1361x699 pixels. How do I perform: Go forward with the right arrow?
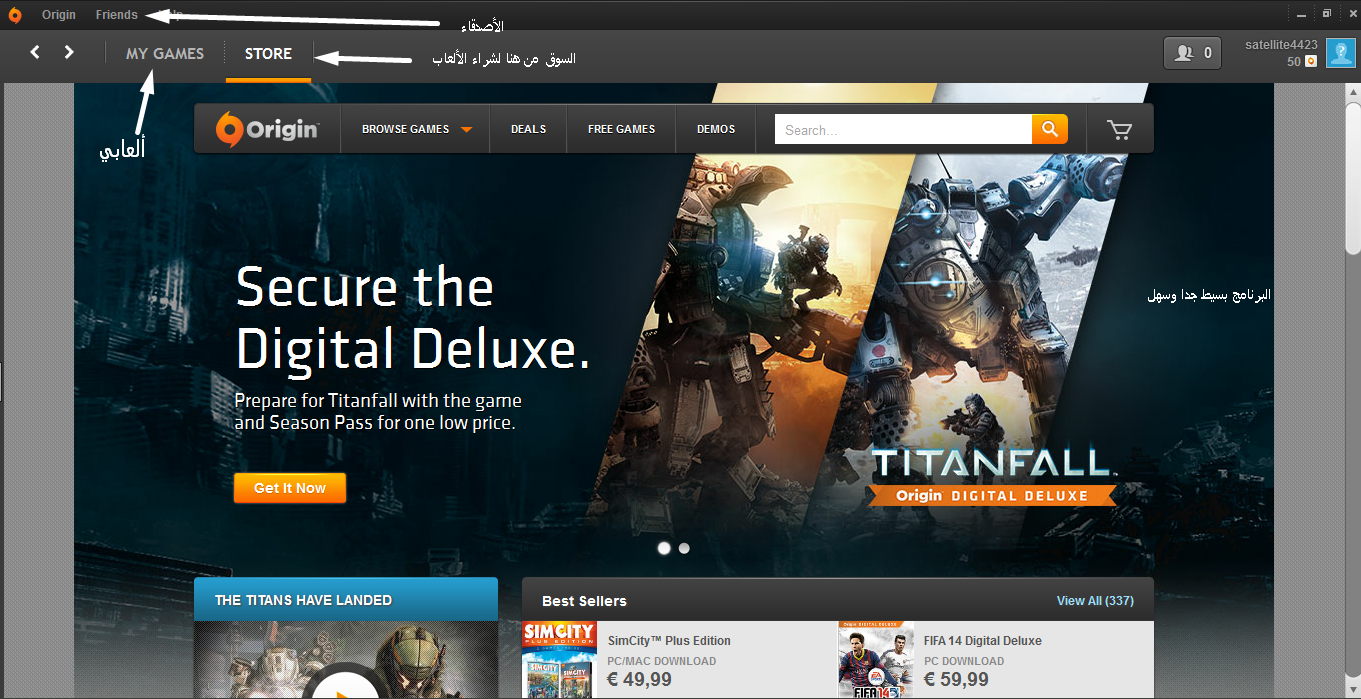click(x=69, y=52)
